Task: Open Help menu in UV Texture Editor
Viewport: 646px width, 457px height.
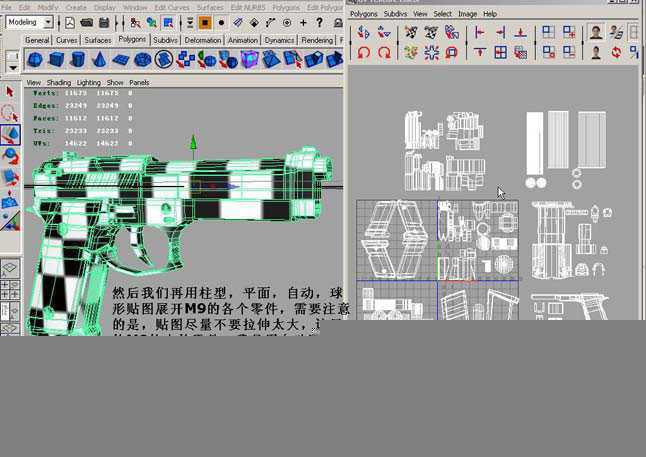Action: (x=489, y=14)
